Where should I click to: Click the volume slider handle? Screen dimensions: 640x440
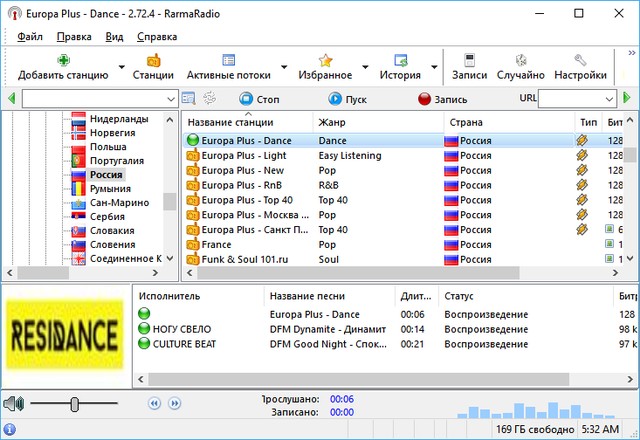(x=74, y=404)
